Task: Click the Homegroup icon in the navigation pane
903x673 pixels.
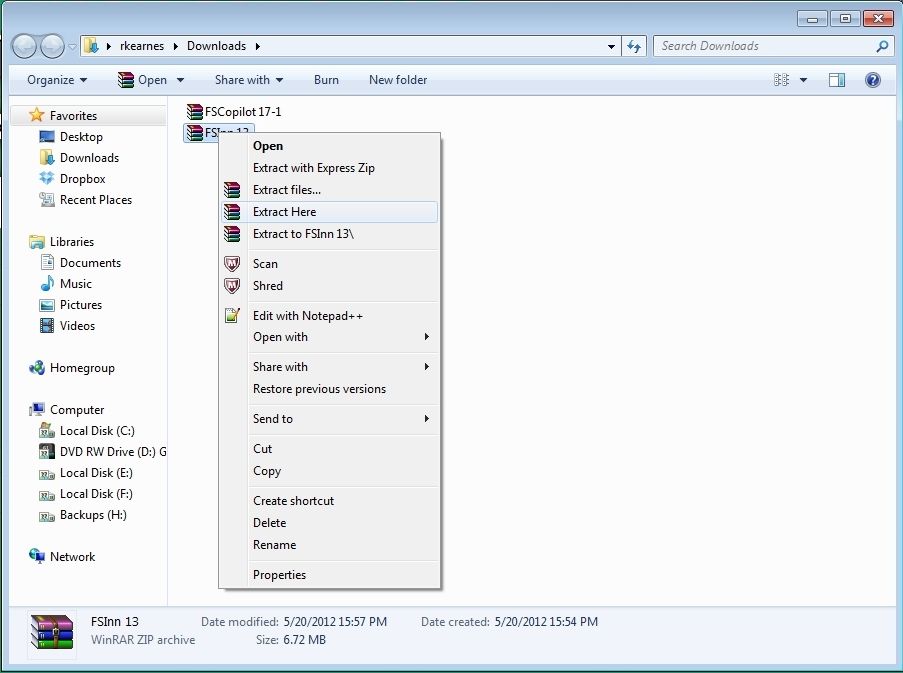Action: click(37, 367)
